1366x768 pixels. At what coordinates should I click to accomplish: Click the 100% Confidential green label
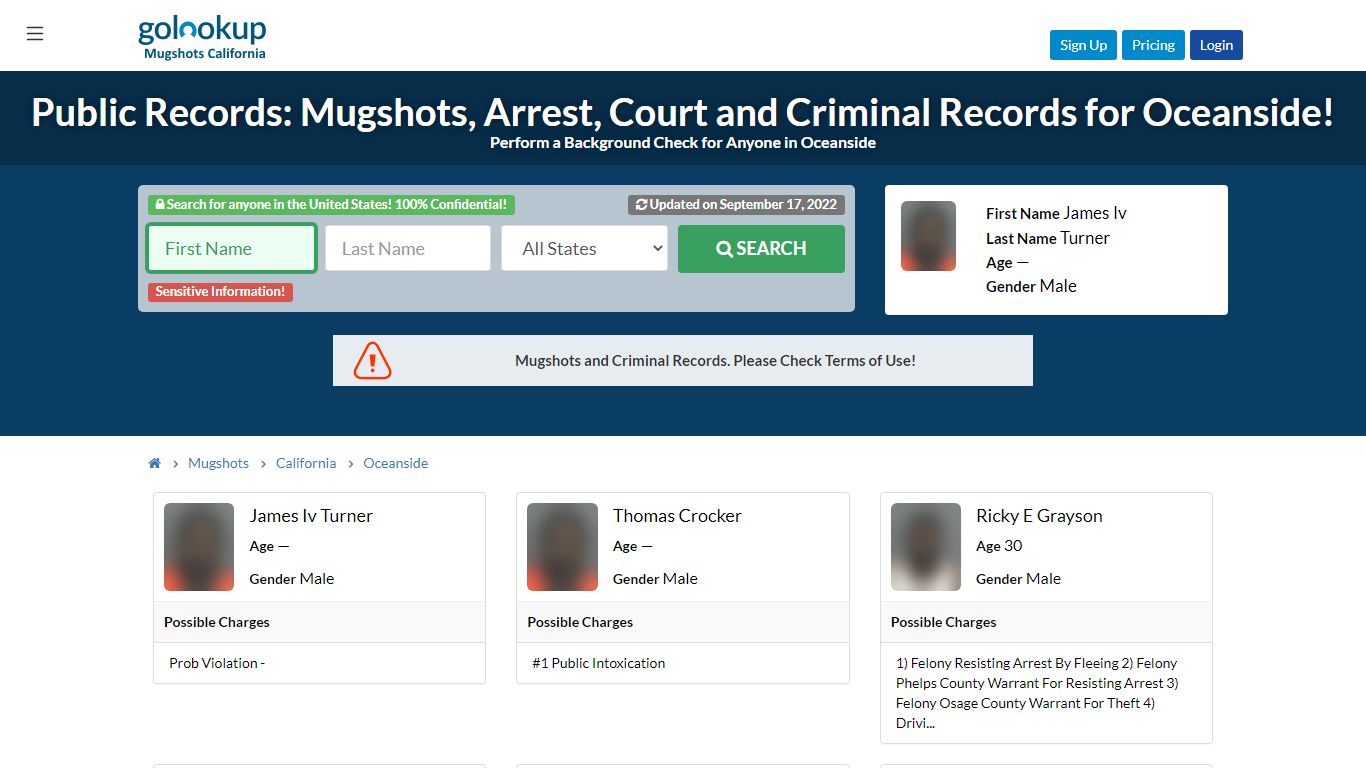[x=331, y=204]
